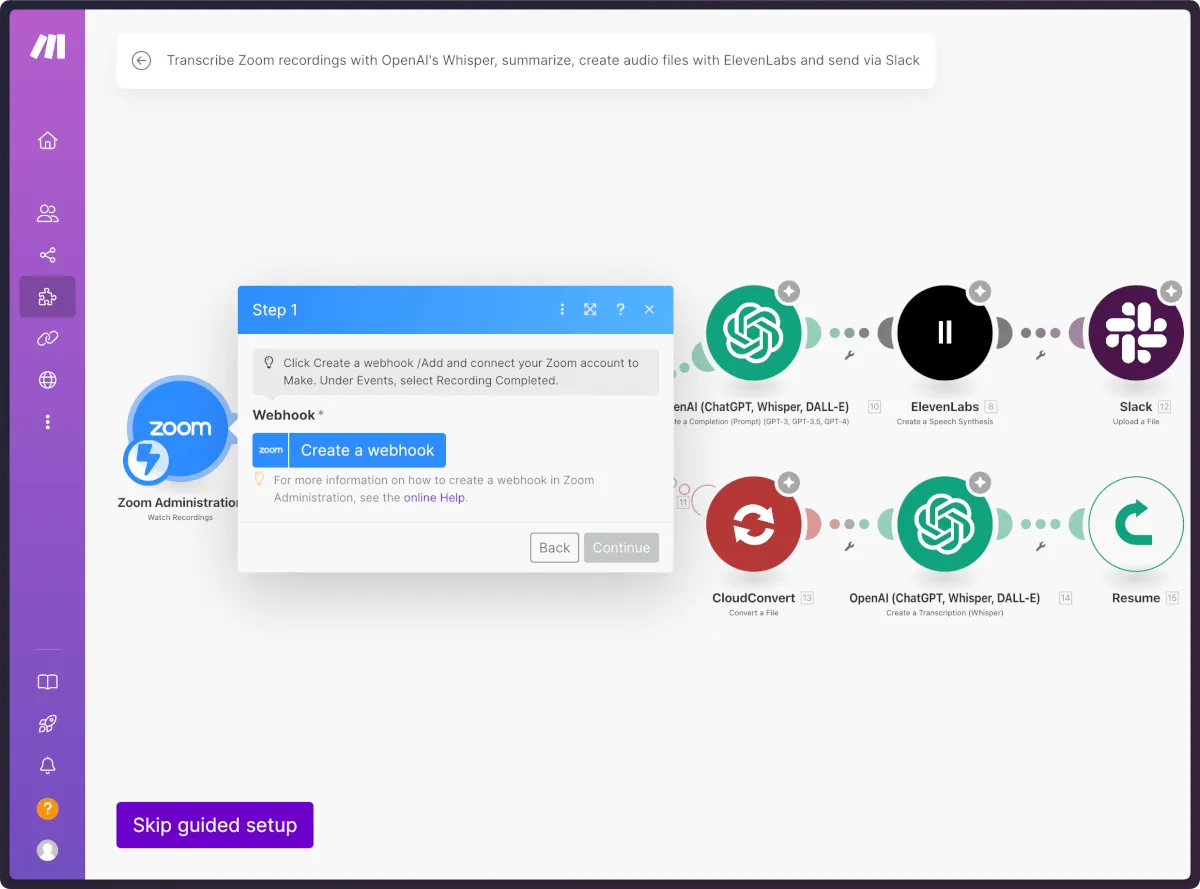Click the wrench between ElevenLabs and Slack

tap(1040, 354)
